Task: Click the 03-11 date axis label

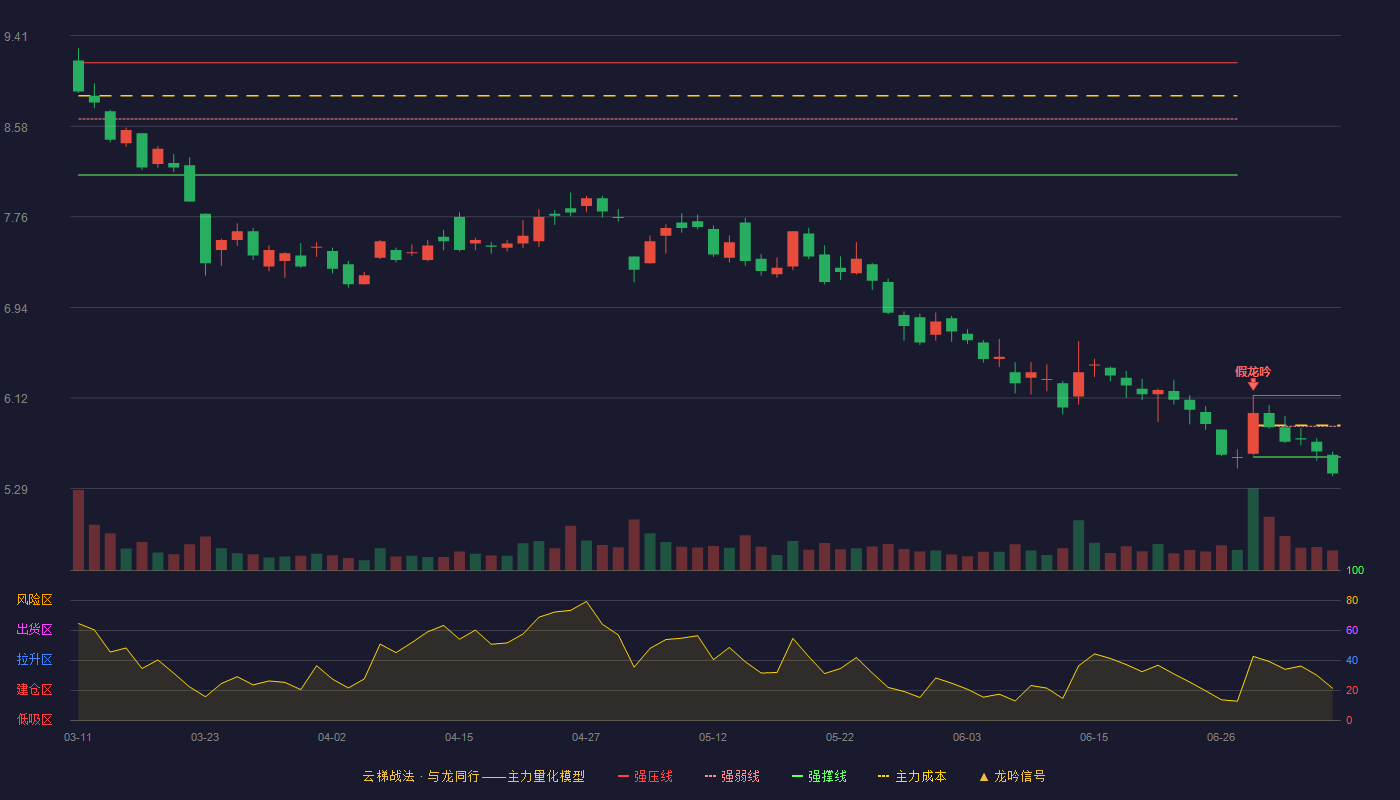Action: (x=78, y=737)
